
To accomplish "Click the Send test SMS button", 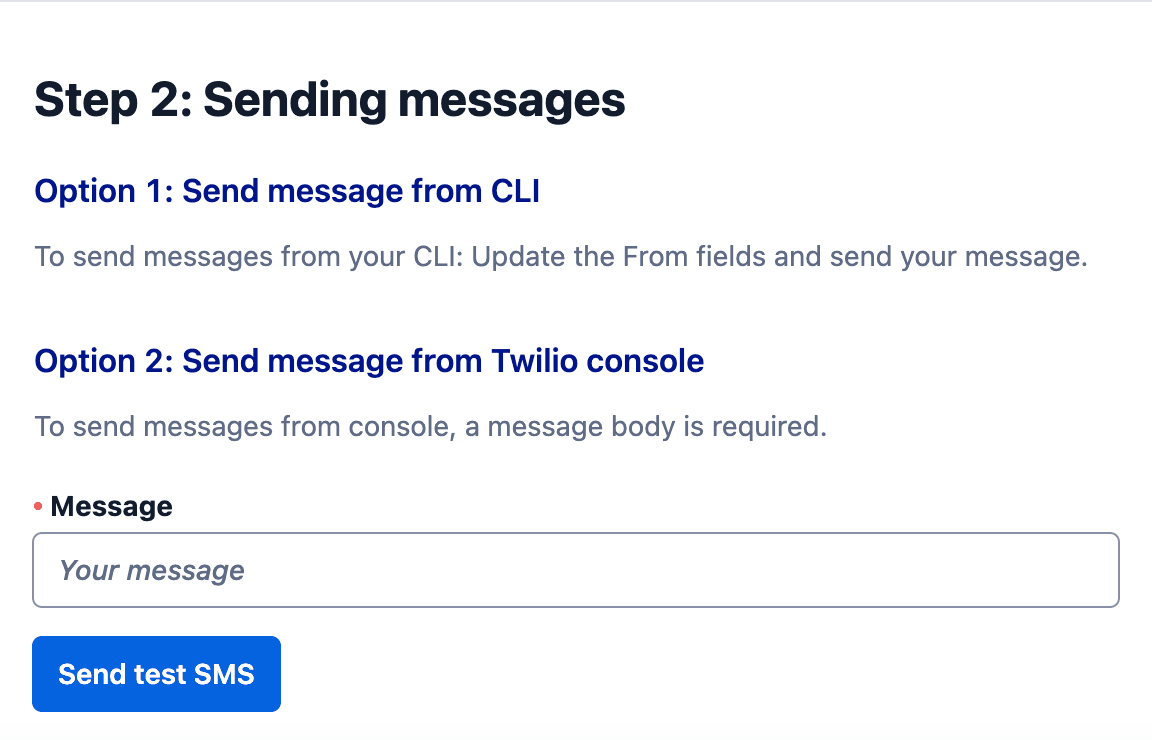I will (156, 674).
